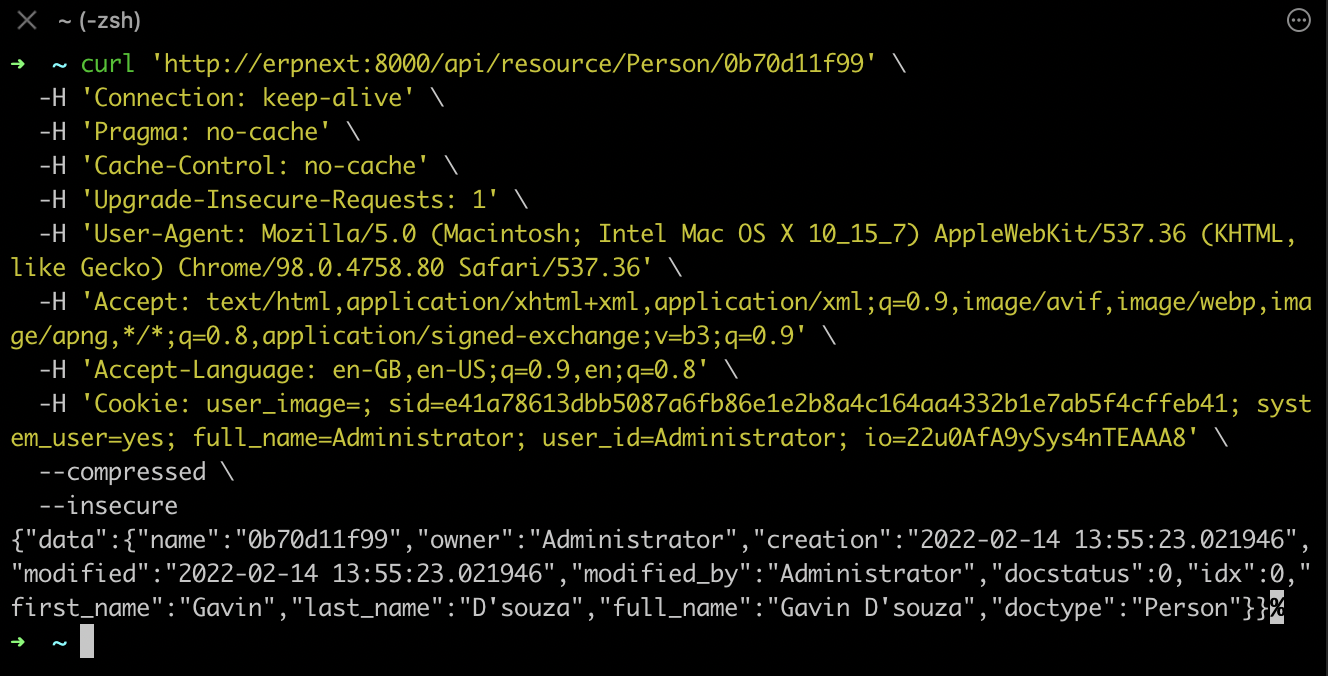The width and height of the screenshot is (1328, 676).
Task: Click the highlighted % end-of-output marker
Action: tap(1276, 608)
